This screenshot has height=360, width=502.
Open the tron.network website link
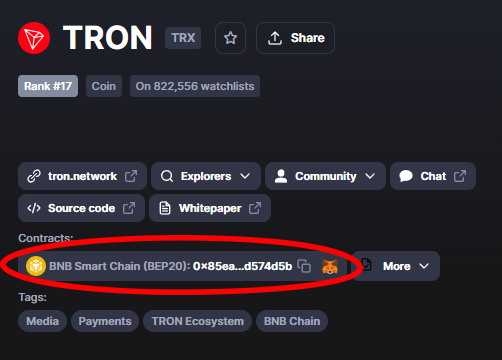coord(82,176)
